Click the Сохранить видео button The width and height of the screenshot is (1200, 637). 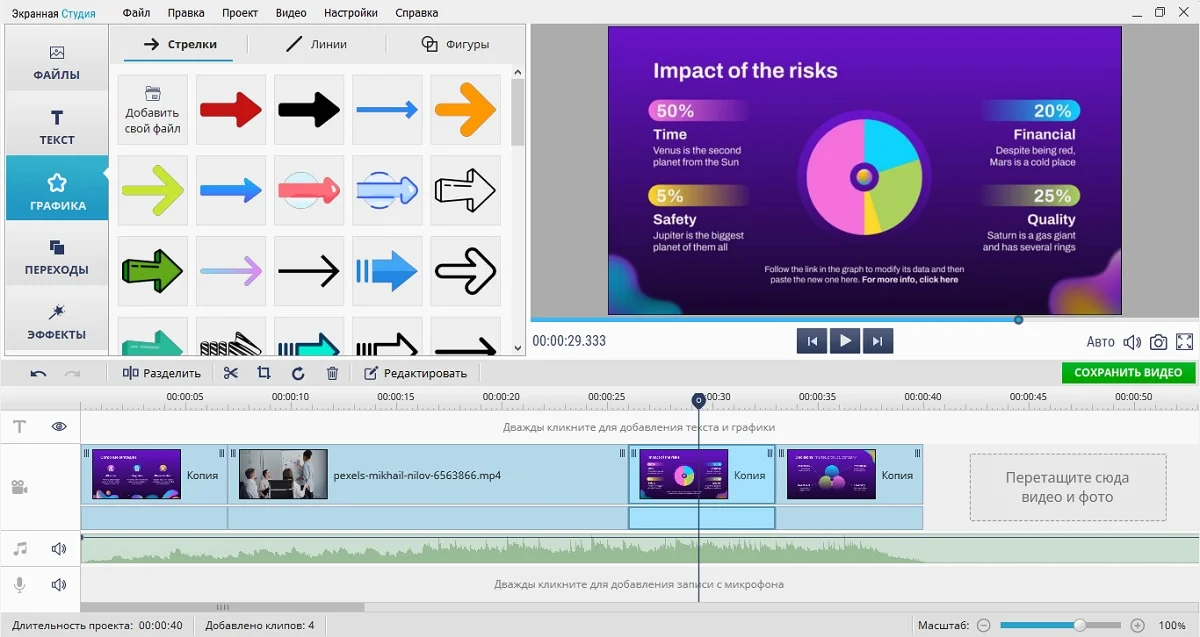[1128, 373]
